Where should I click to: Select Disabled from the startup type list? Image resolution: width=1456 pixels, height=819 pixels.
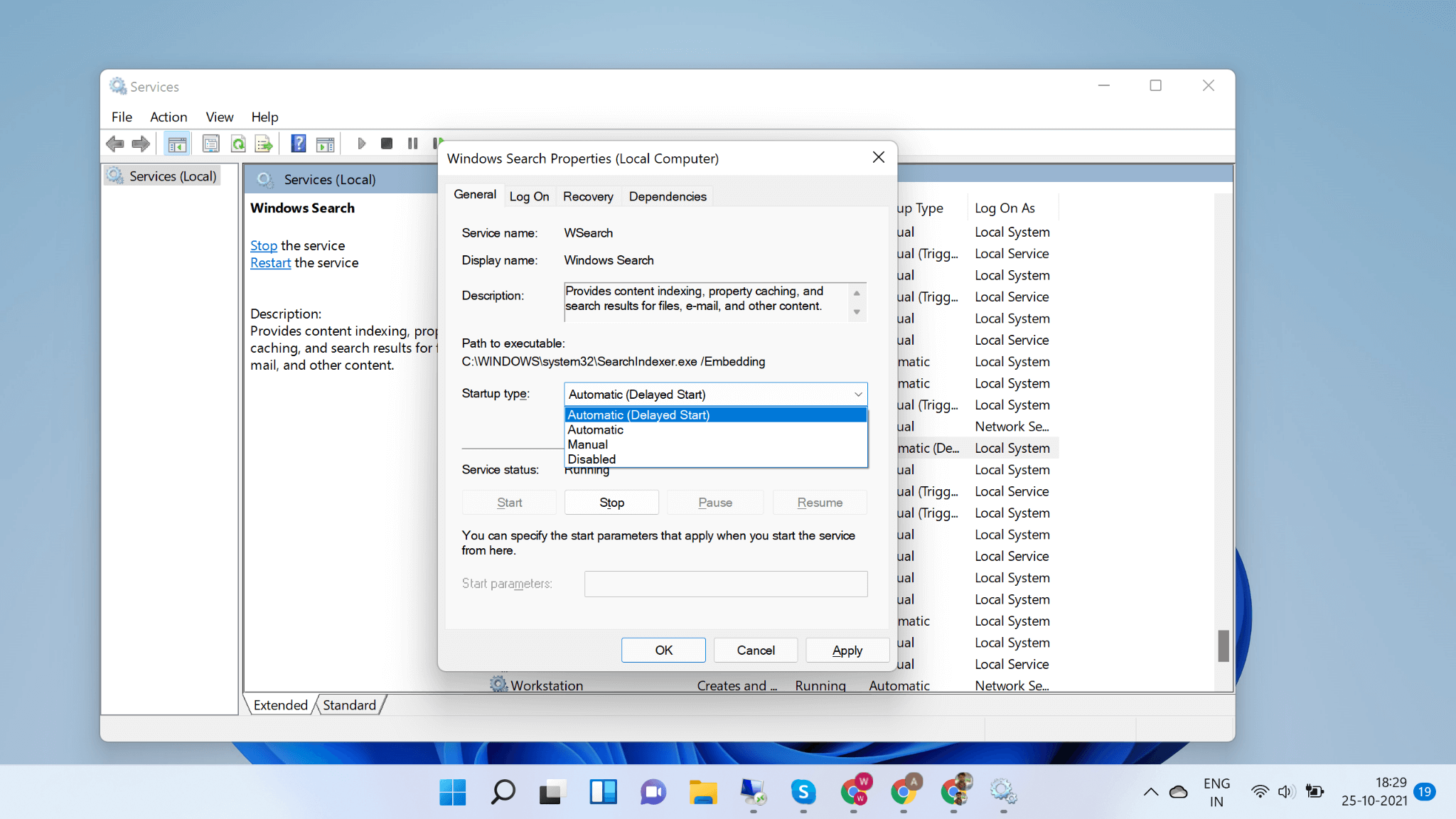[x=591, y=459]
